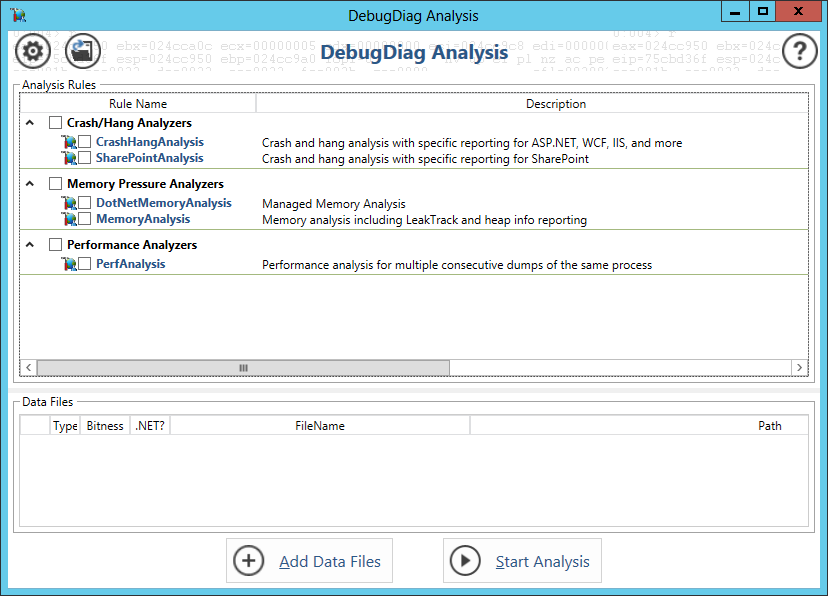Select the Performance Analyzers group label
The height and width of the screenshot is (596, 828).
coord(132,245)
